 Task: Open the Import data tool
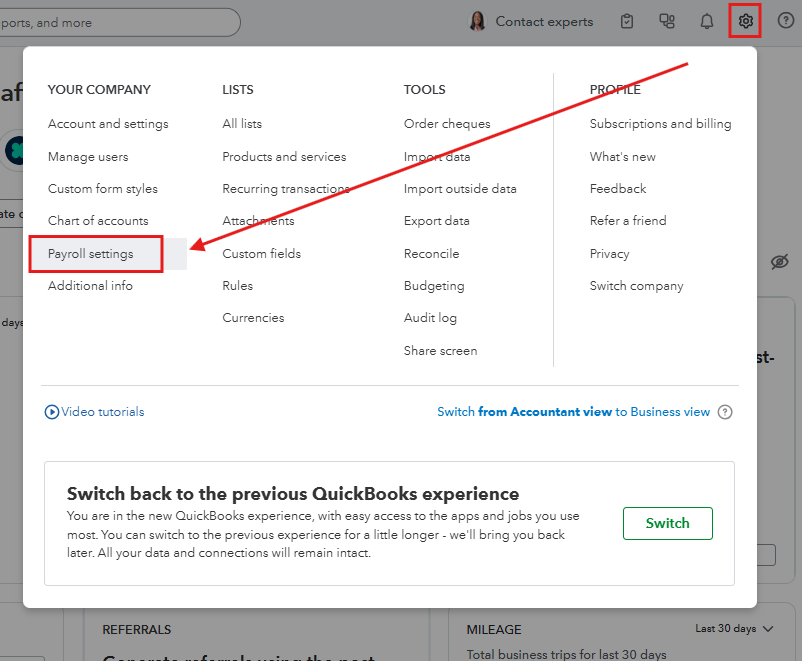(x=437, y=157)
